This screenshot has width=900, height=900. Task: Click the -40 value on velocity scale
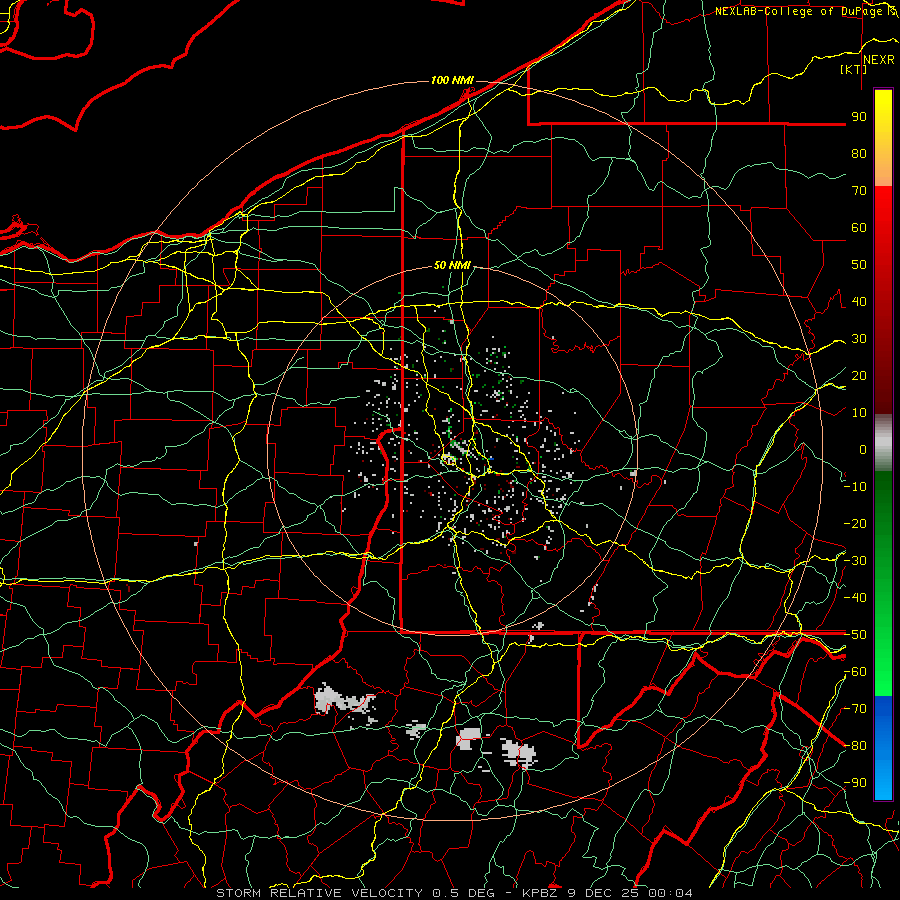(x=855, y=598)
